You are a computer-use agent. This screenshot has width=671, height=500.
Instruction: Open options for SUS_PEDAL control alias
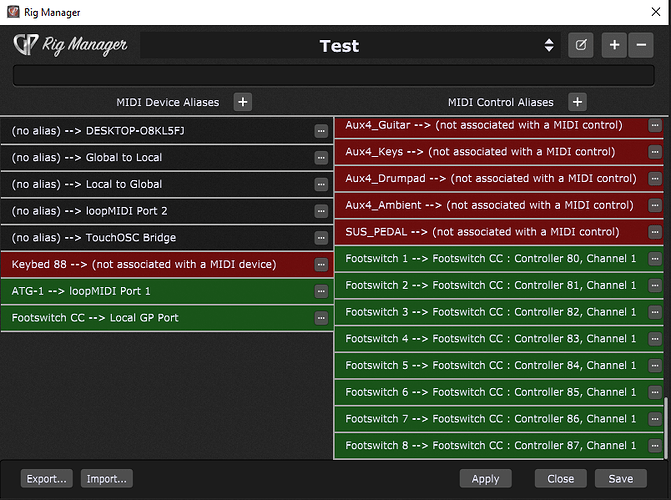coord(654,232)
